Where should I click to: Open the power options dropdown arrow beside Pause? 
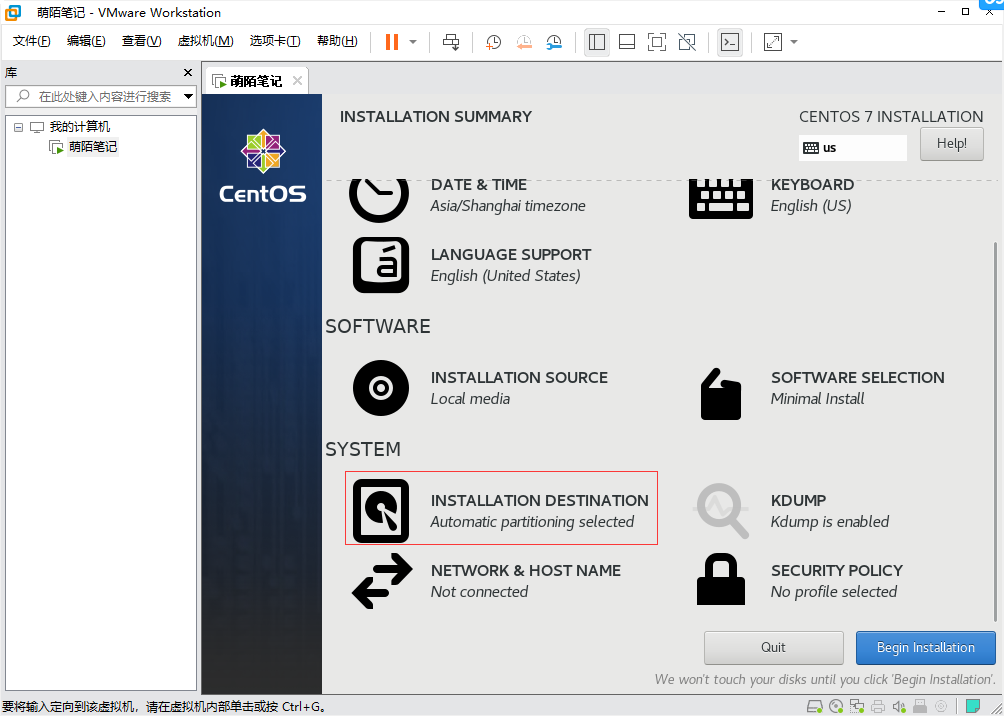(x=413, y=42)
